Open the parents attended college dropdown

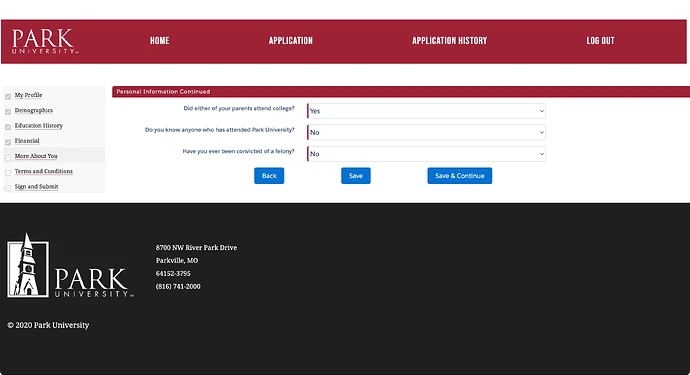click(x=426, y=111)
